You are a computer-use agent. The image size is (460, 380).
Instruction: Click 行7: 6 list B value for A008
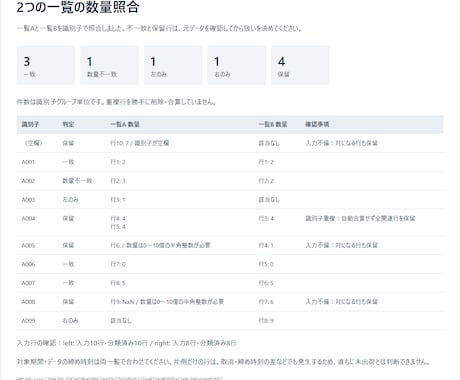pyautogui.click(x=266, y=302)
